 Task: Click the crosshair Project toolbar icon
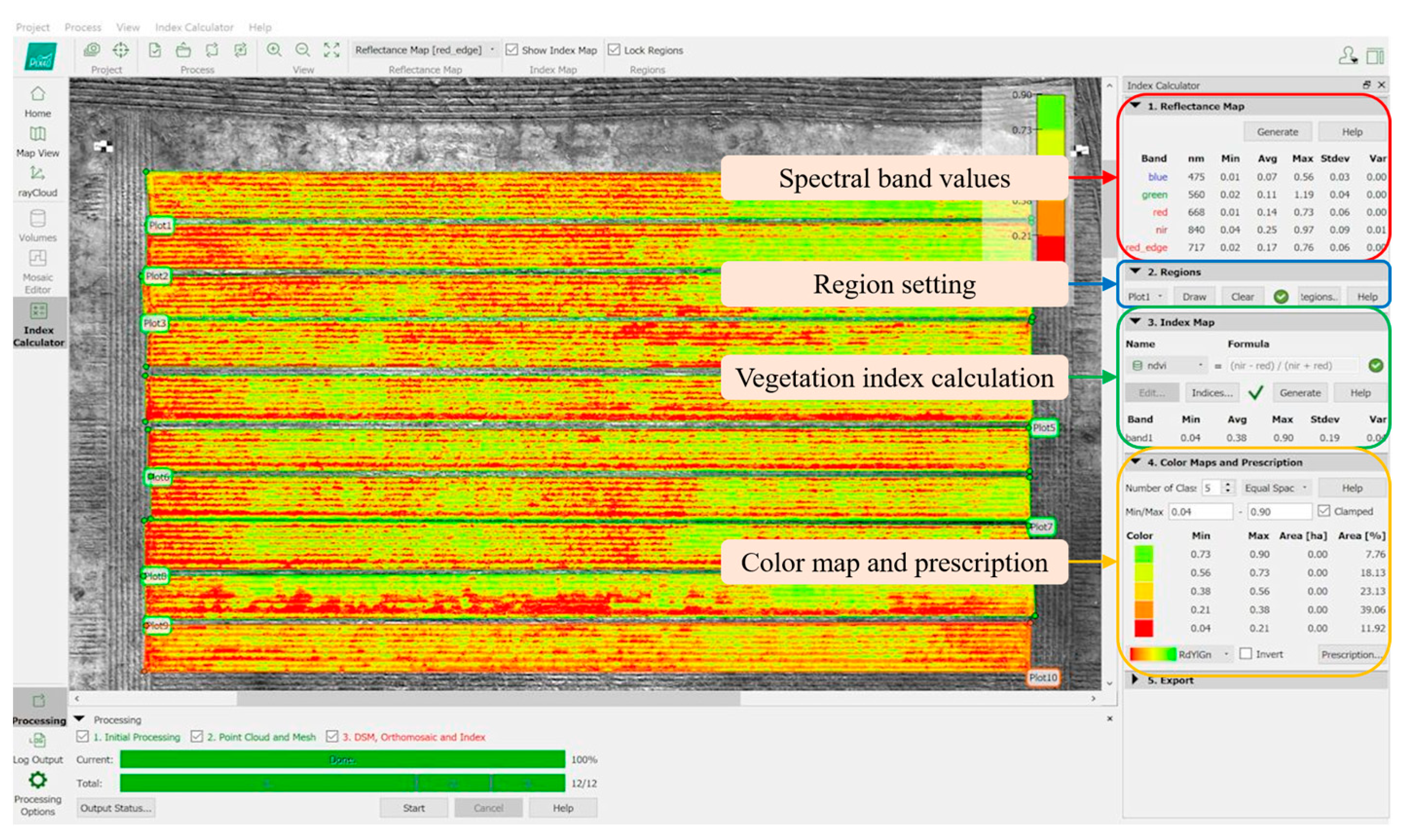(x=121, y=50)
